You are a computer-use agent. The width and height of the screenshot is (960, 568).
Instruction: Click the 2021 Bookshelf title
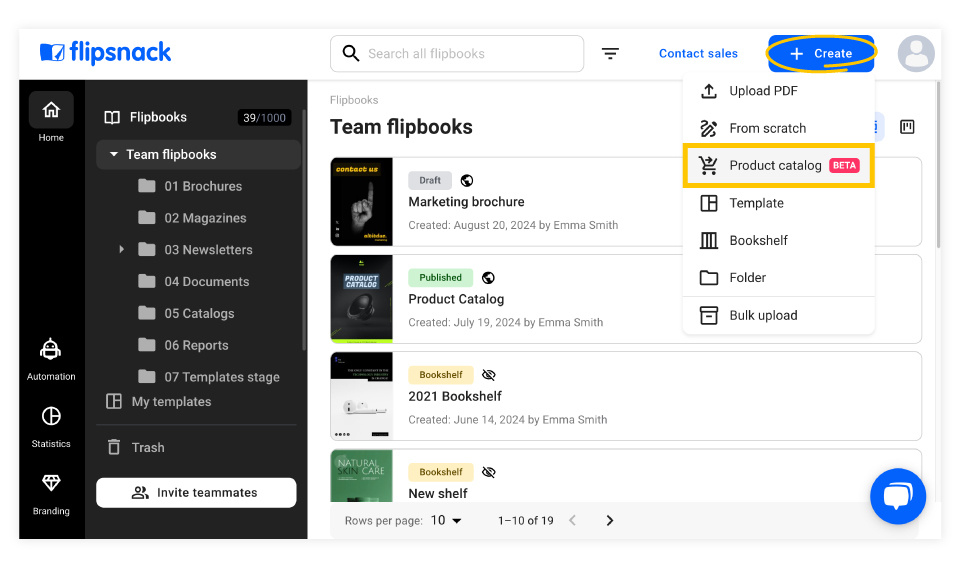455,397
